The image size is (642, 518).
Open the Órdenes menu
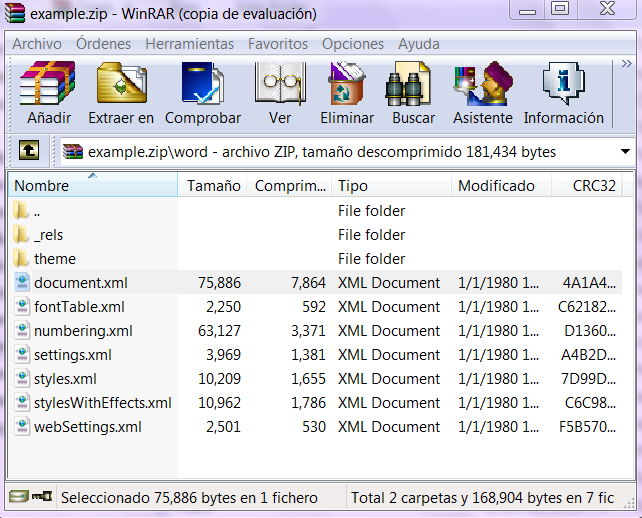coord(103,44)
